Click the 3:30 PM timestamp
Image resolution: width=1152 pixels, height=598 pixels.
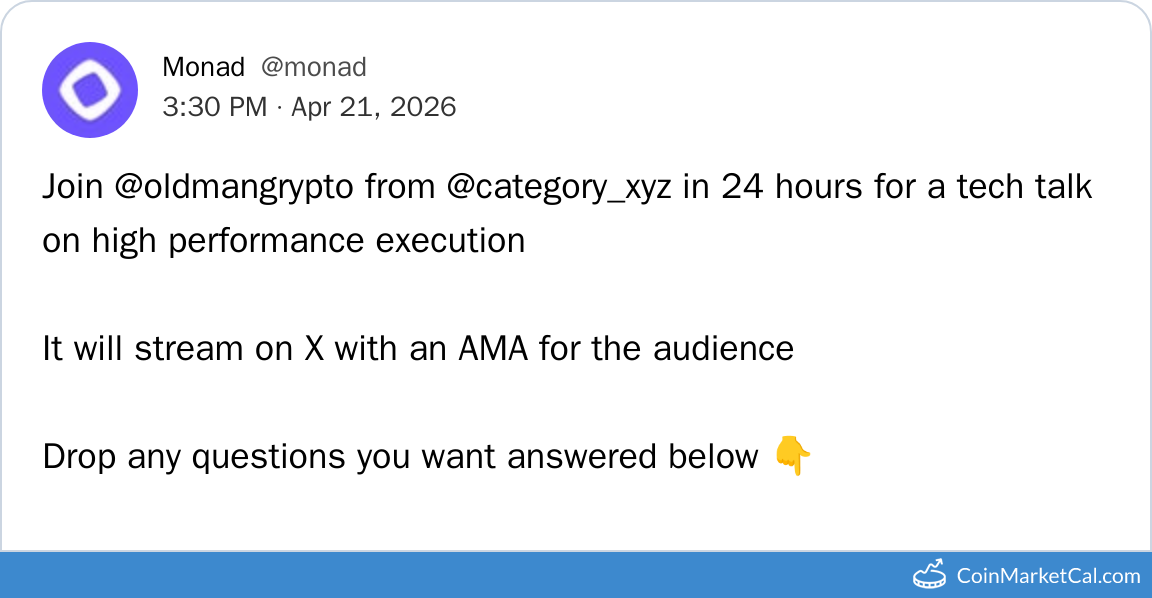tap(214, 107)
